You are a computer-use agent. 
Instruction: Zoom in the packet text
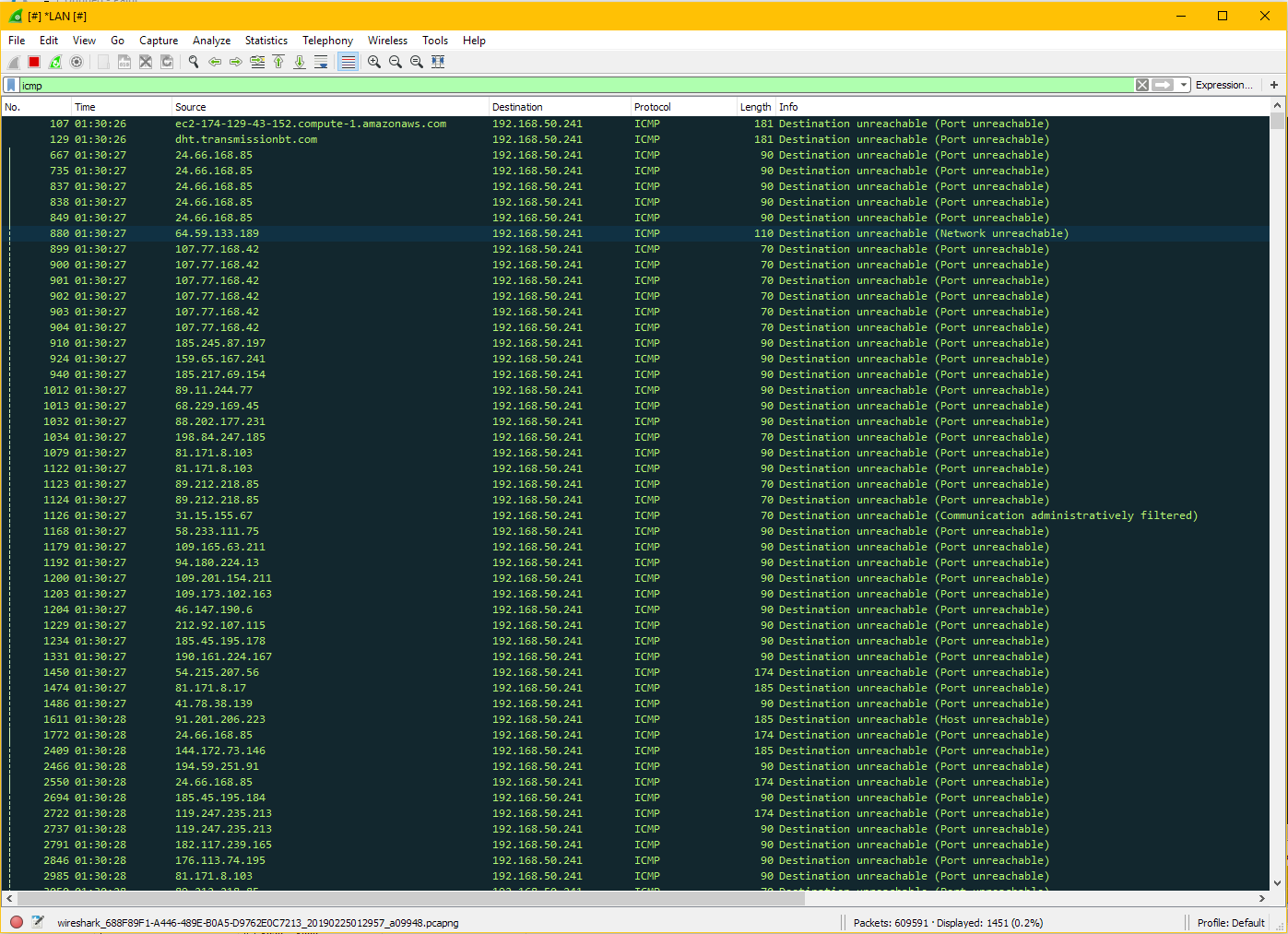(x=374, y=62)
